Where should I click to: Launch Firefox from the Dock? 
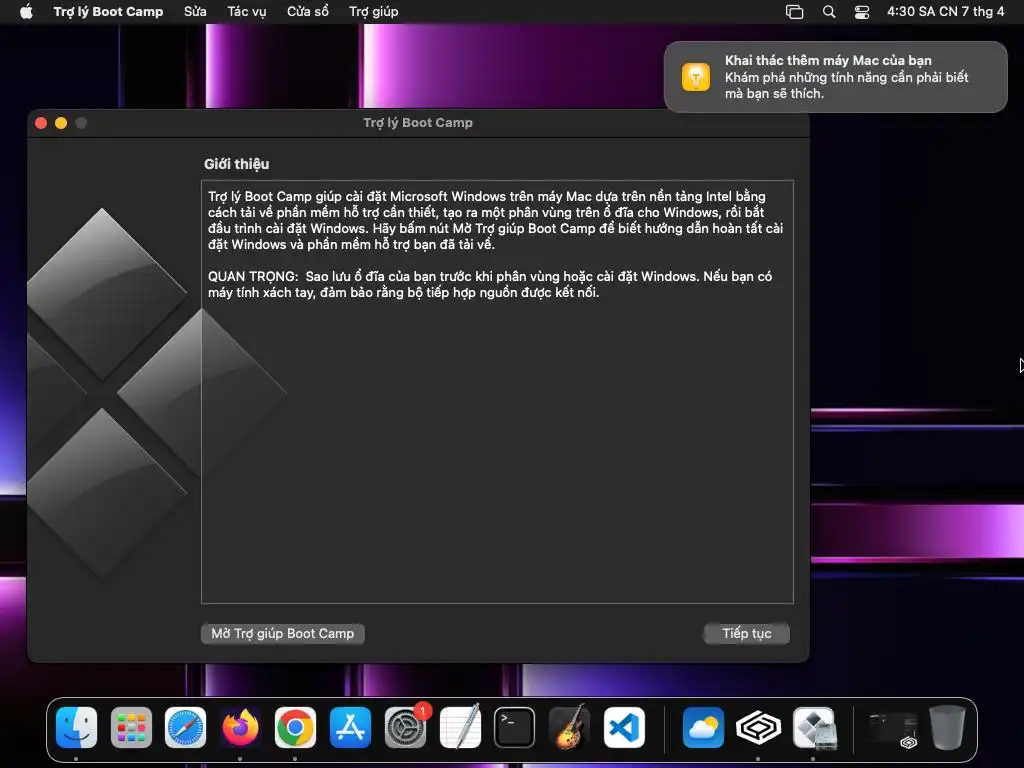(x=240, y=728)
